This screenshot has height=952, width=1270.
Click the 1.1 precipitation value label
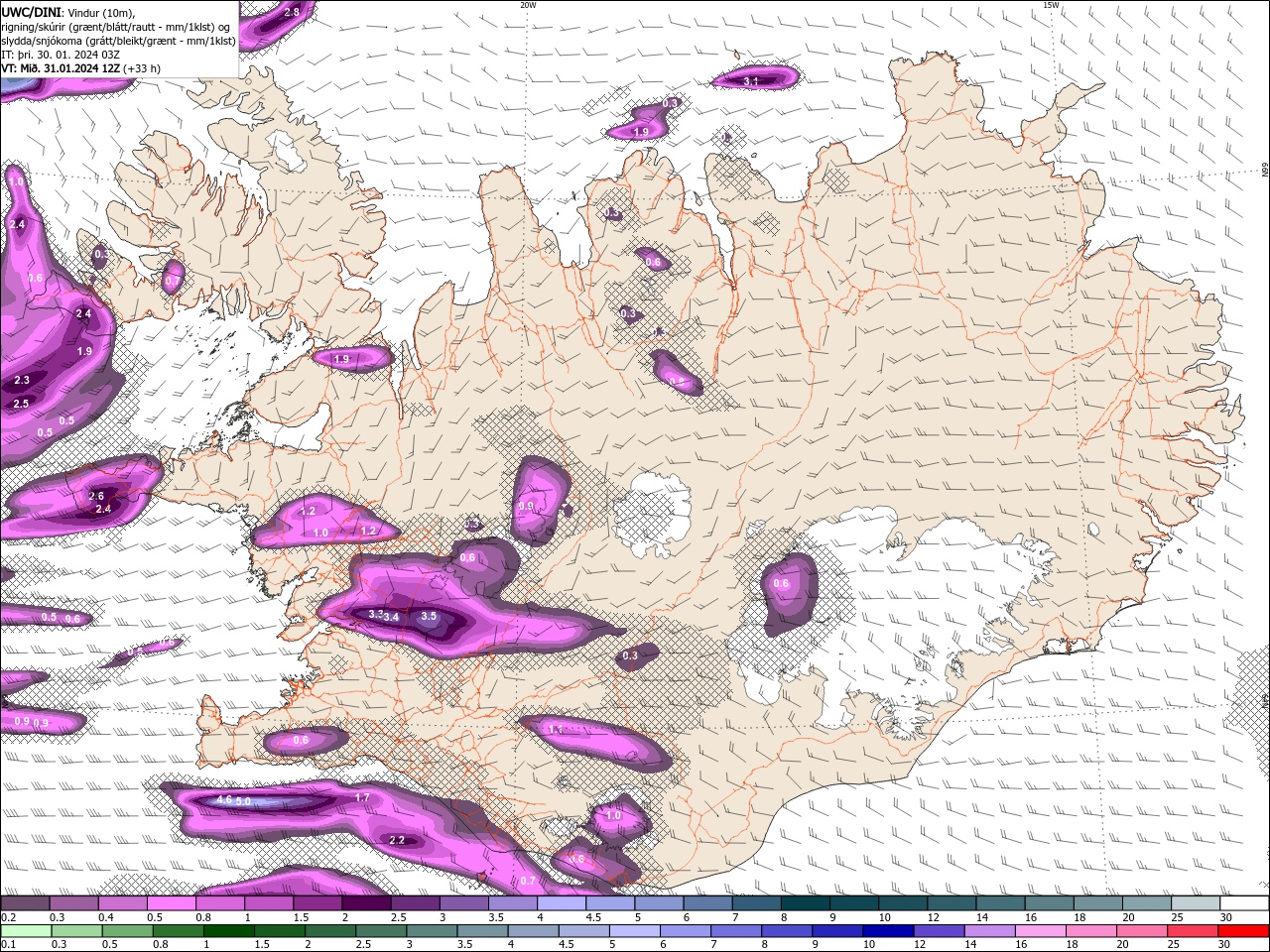(x=555, y=729)
